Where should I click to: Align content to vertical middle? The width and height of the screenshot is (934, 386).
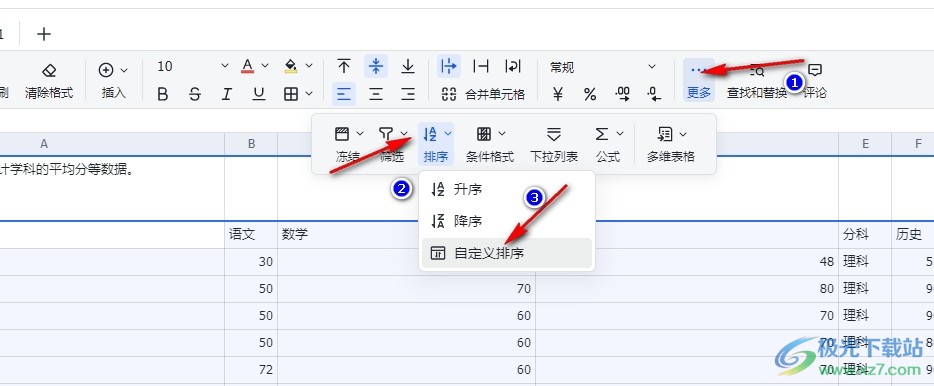[376, 66]
